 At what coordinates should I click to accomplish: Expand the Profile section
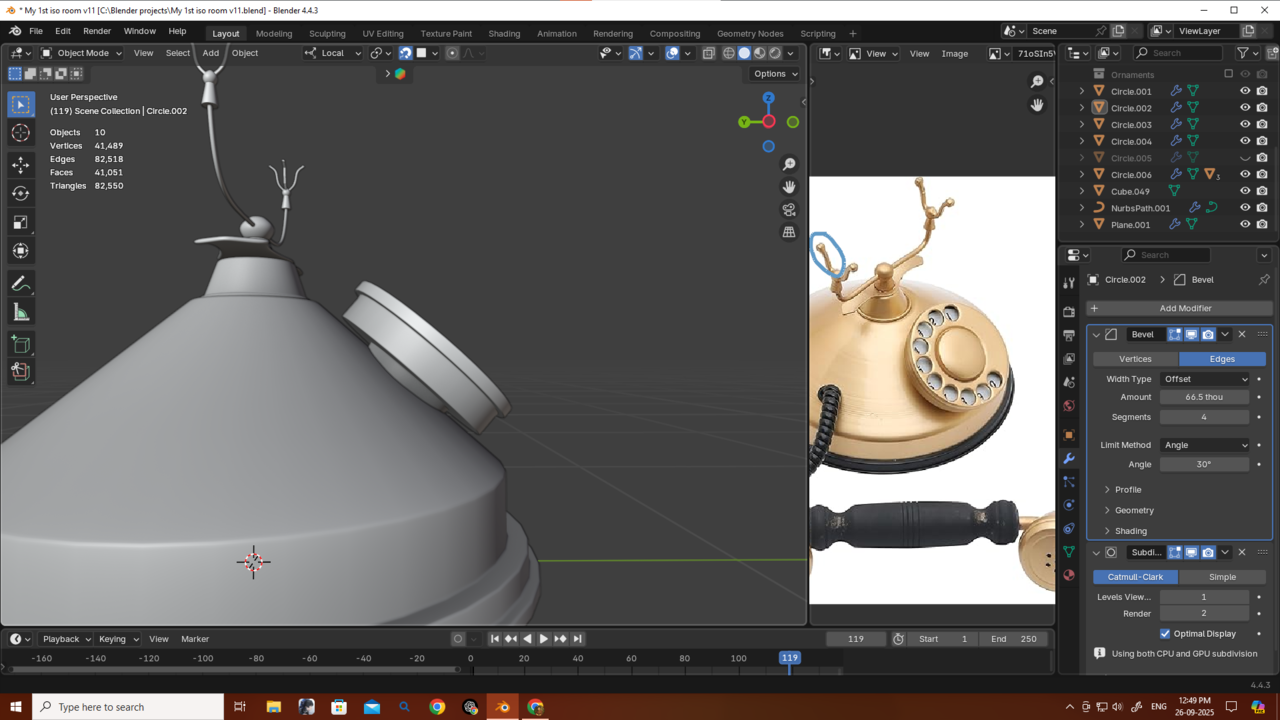1128,490
